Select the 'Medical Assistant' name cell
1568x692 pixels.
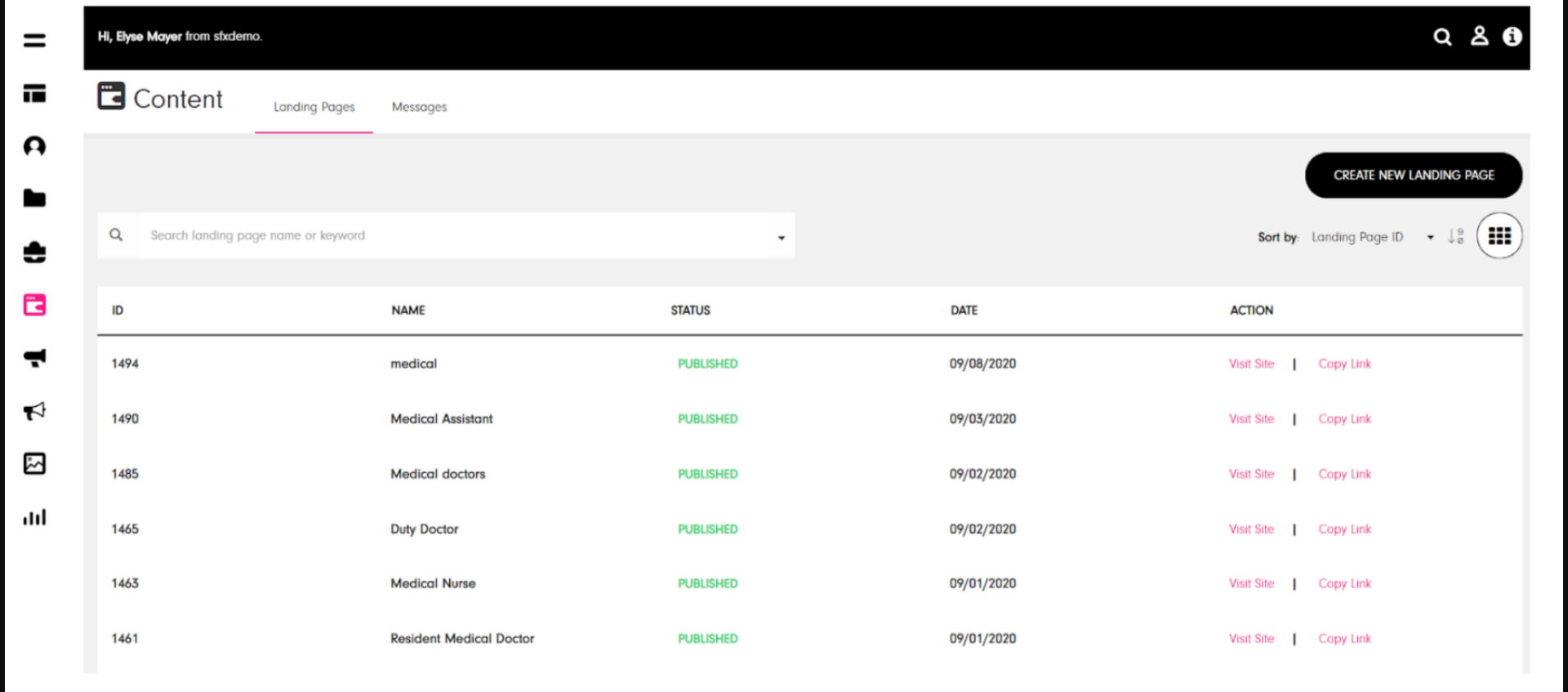tap(442, 418)
